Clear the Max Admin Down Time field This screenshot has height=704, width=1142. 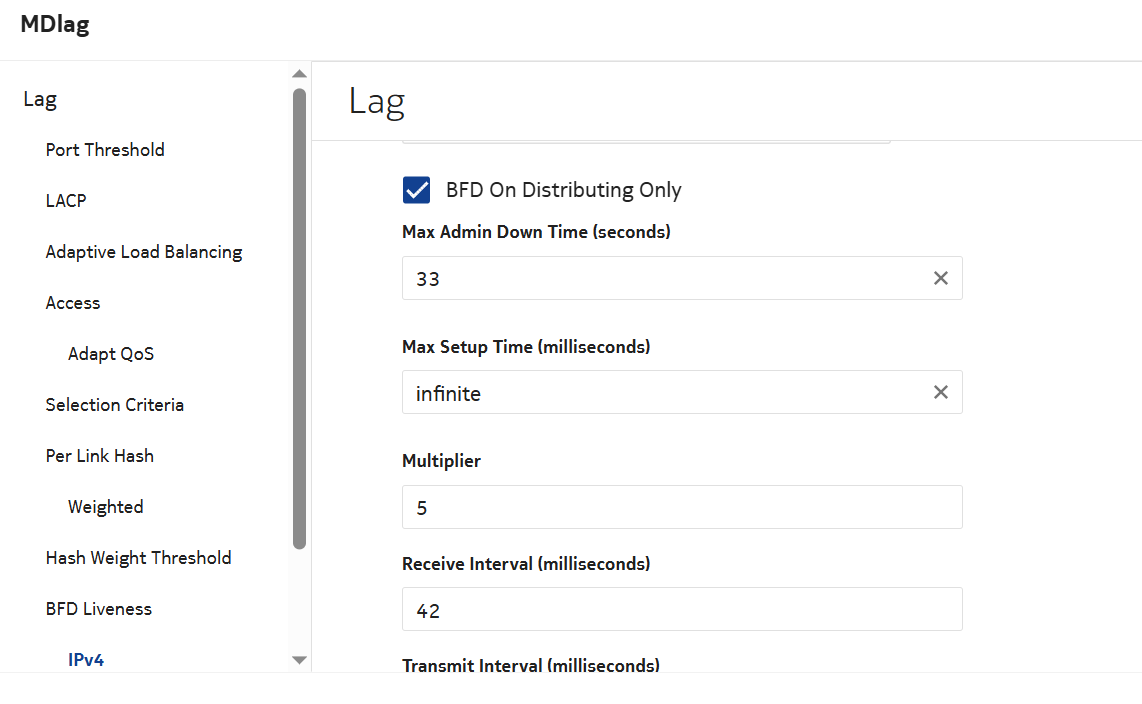pyautogui.click(x=940, y=279)
